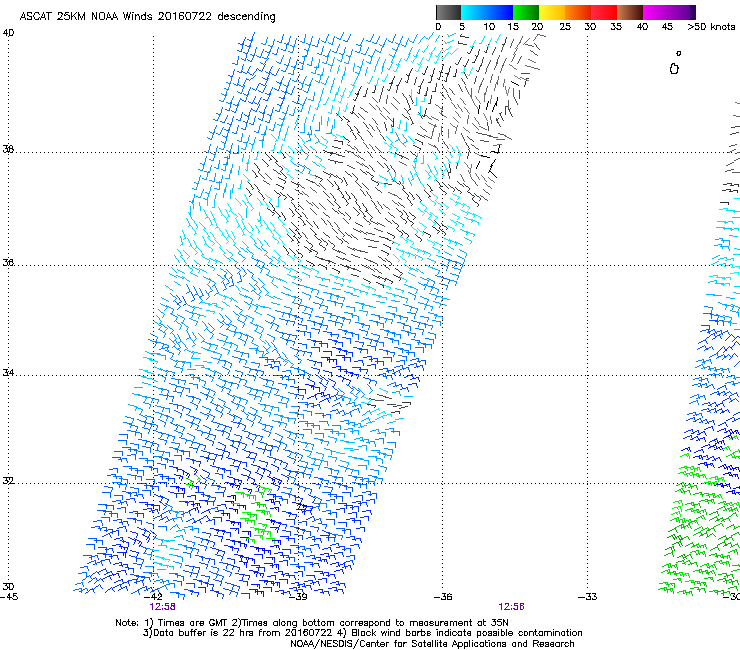740x650 pixels.
Task: Click the latitude label '38'
Action: 8,149
